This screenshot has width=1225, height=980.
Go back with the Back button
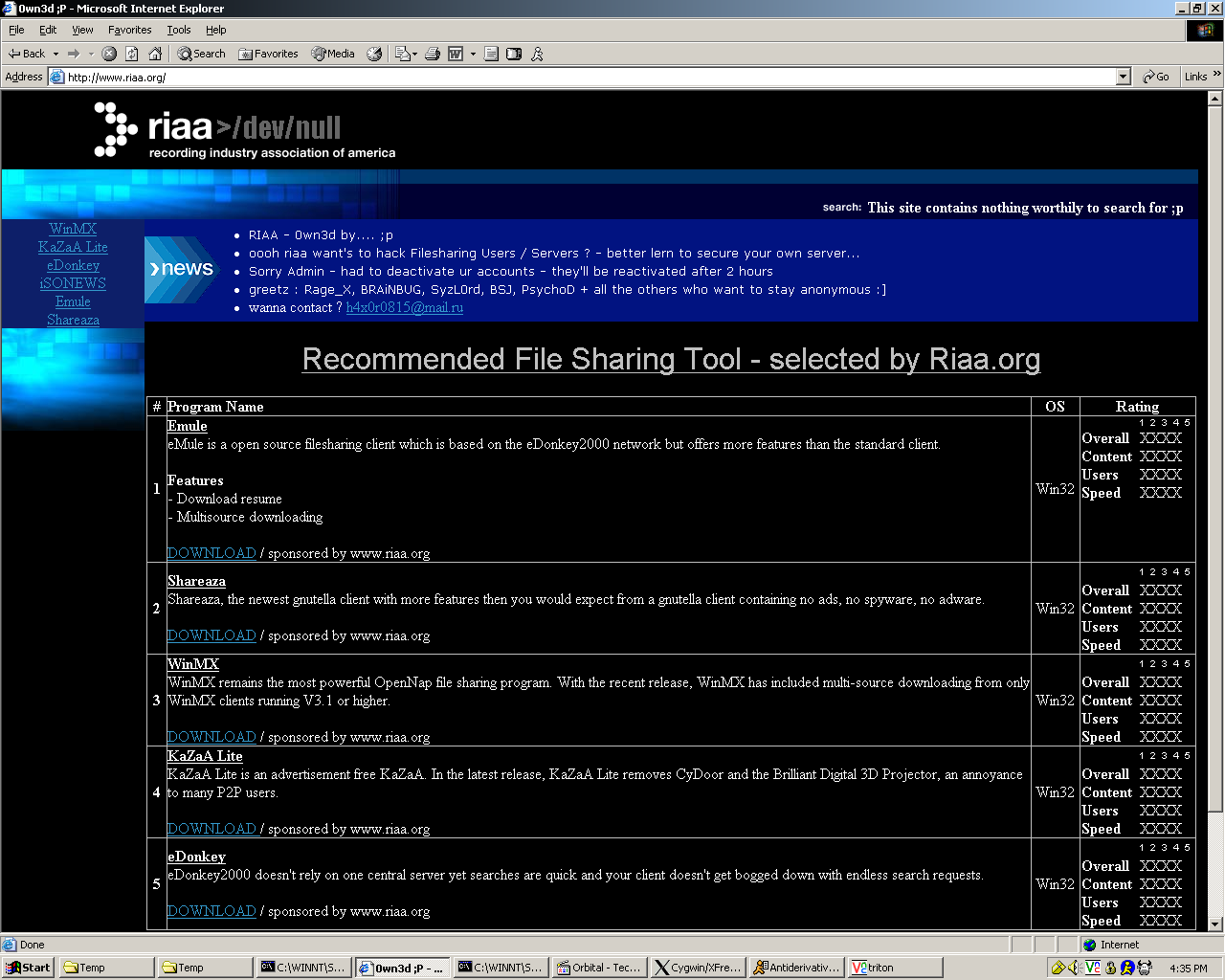coord(27,54)
